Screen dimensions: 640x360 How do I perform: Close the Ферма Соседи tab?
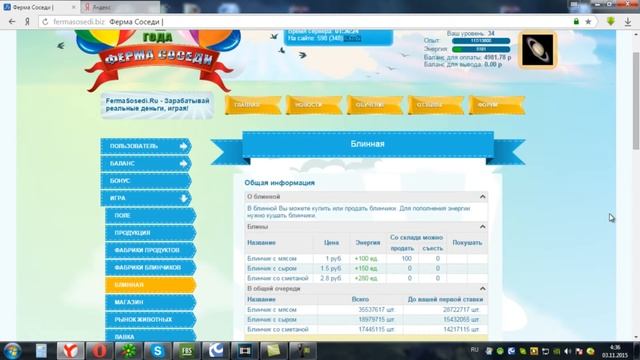(73, 7)
